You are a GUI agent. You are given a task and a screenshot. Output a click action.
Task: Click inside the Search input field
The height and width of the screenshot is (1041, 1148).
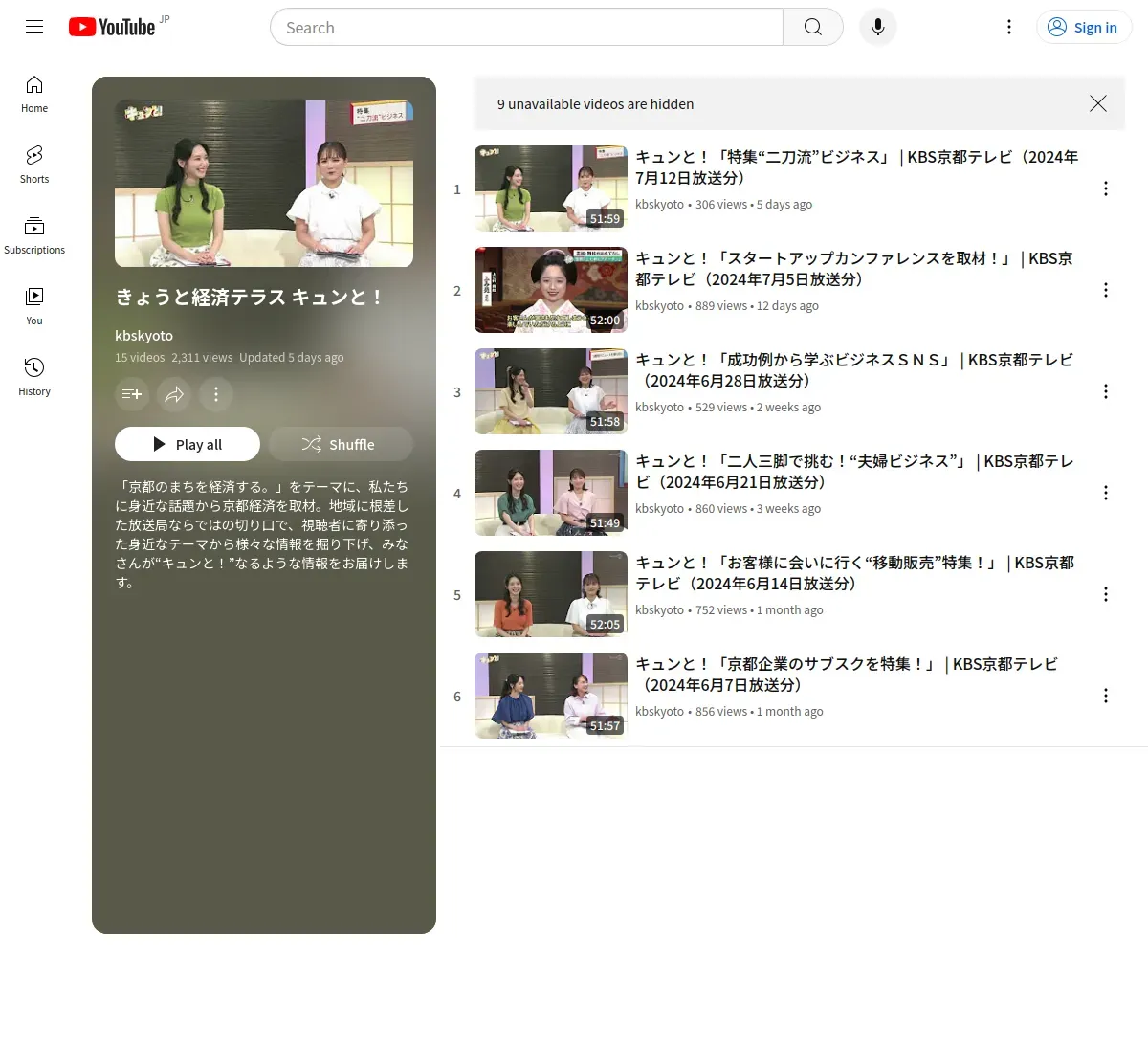pyautogui.click(x=526, y=28)
